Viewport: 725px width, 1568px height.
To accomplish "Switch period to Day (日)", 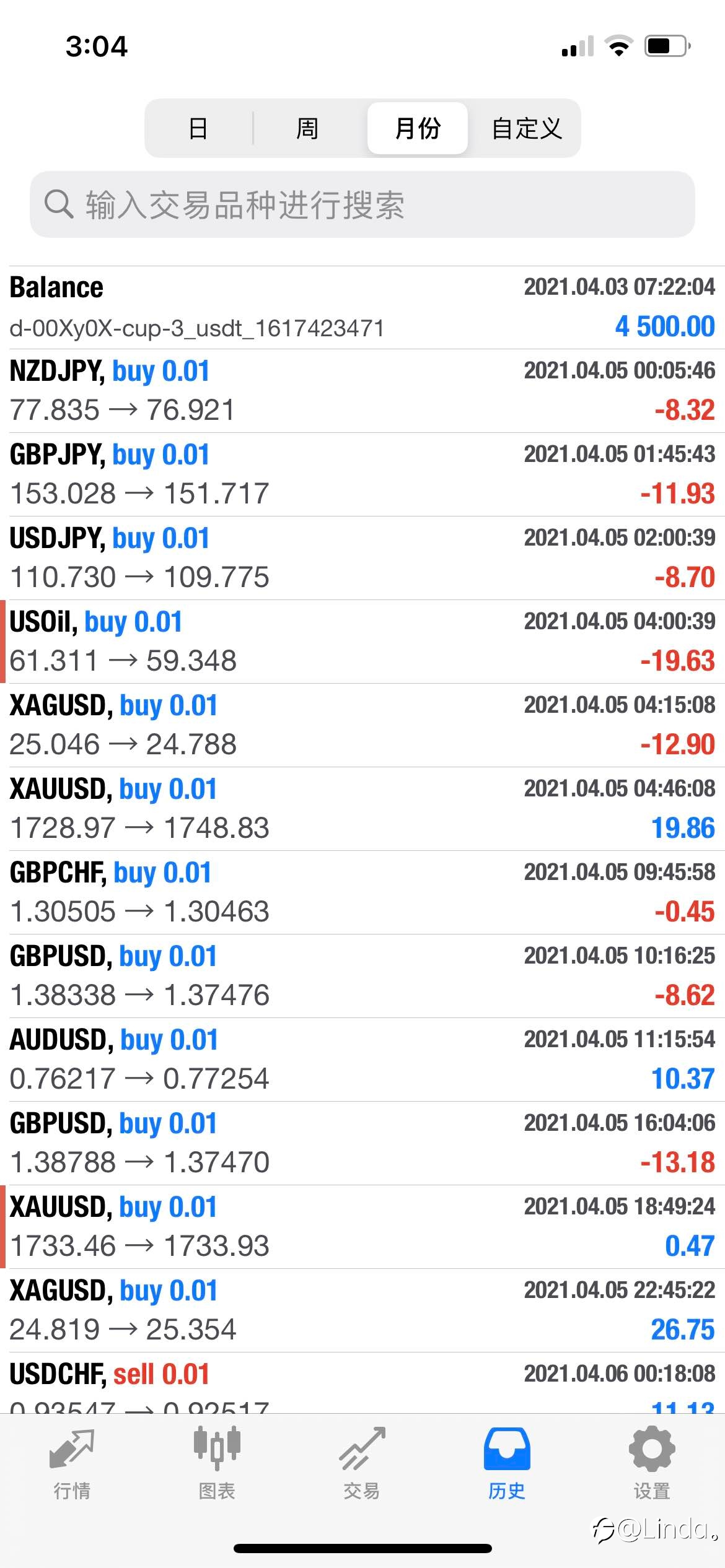I will 198,128.
